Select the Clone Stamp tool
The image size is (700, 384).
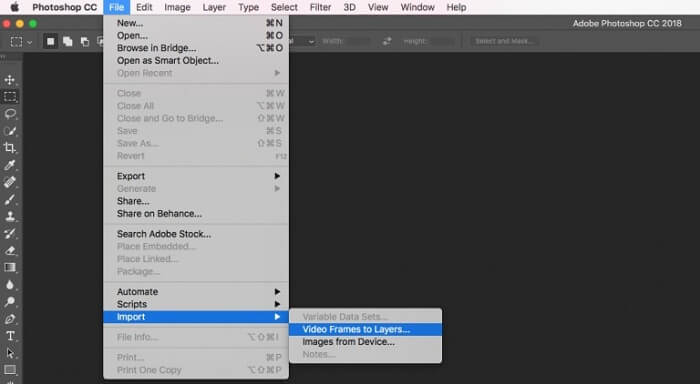point(10,216)
